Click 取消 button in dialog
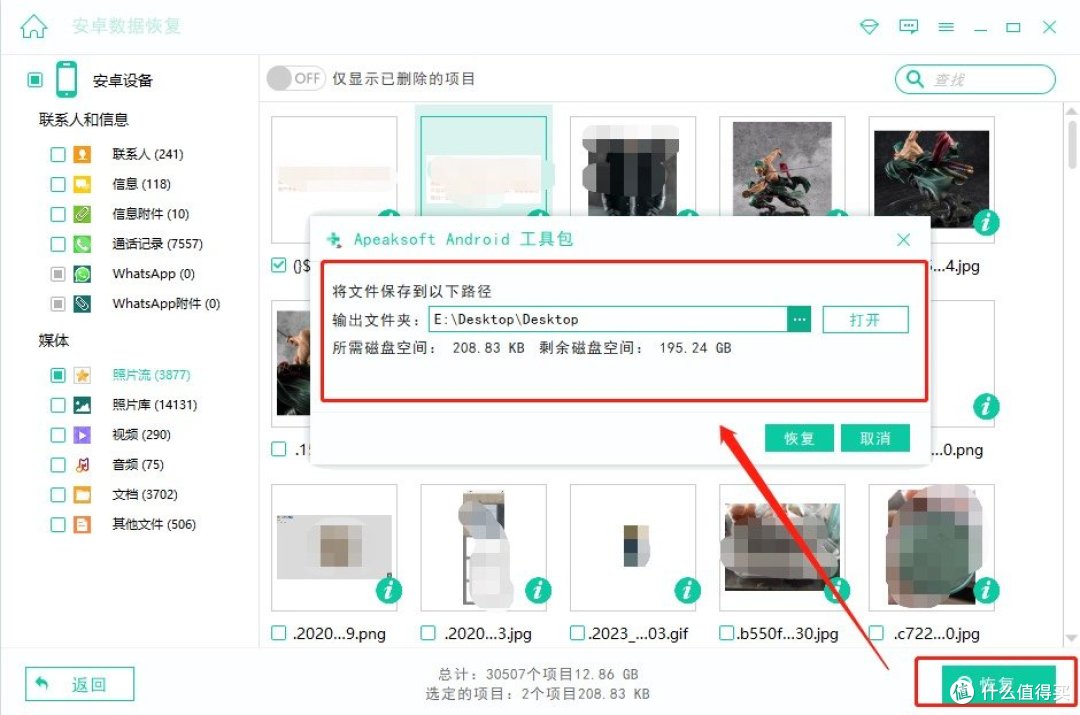 [875, 438]
